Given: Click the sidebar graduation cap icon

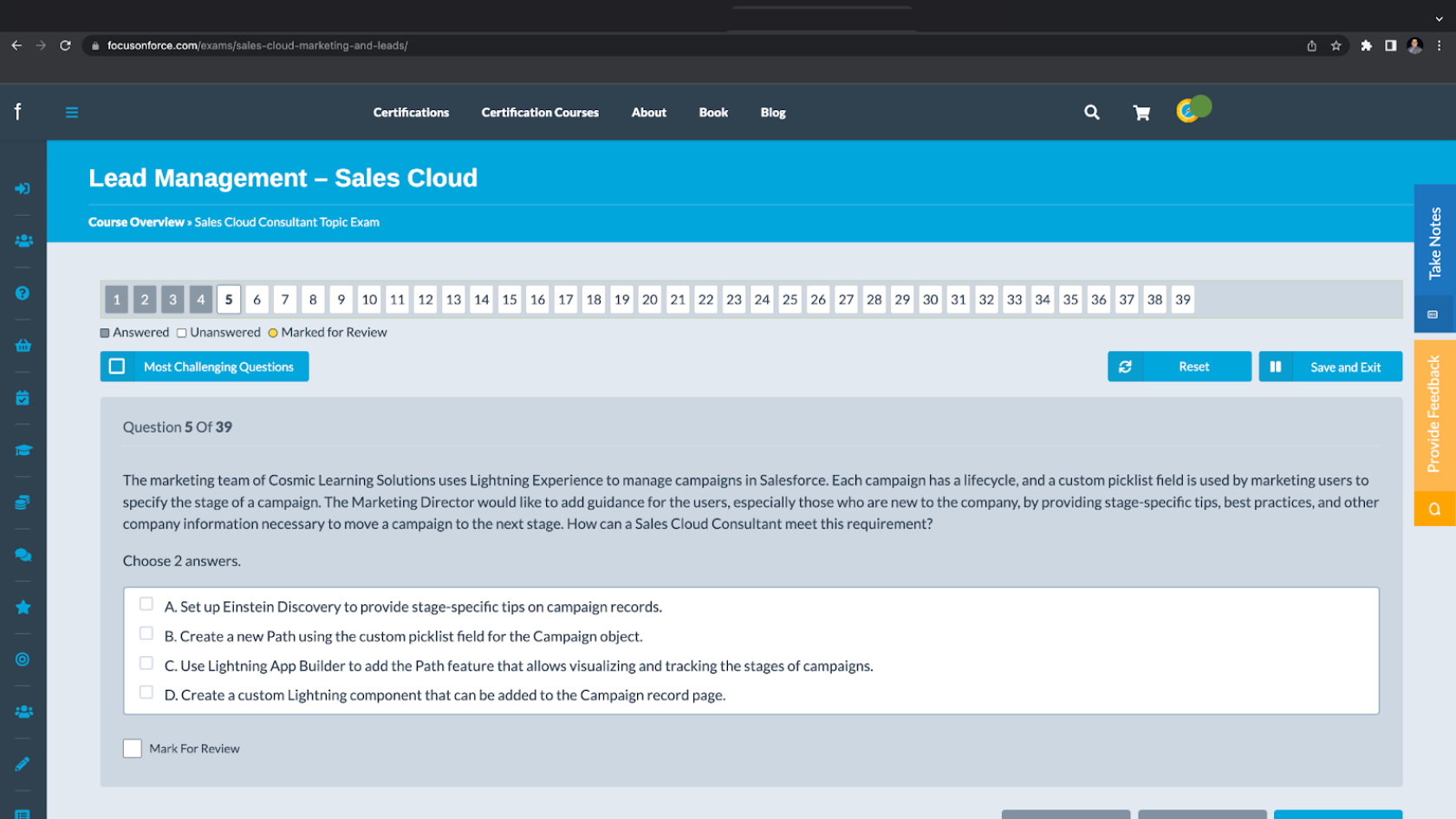Looking at the screenshot, I should [23, 450].
